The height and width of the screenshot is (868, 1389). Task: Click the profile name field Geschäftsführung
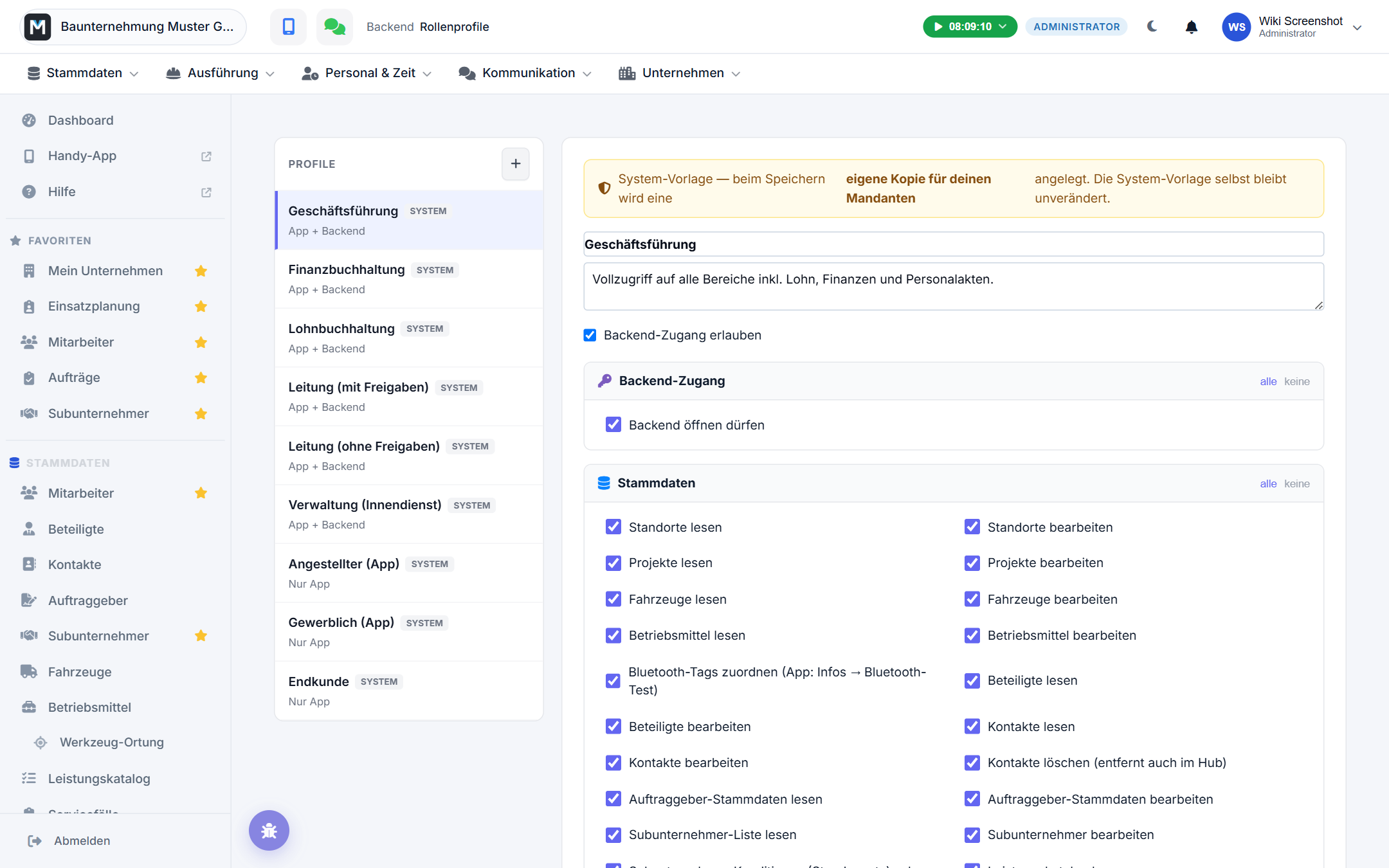click(953, 244)
